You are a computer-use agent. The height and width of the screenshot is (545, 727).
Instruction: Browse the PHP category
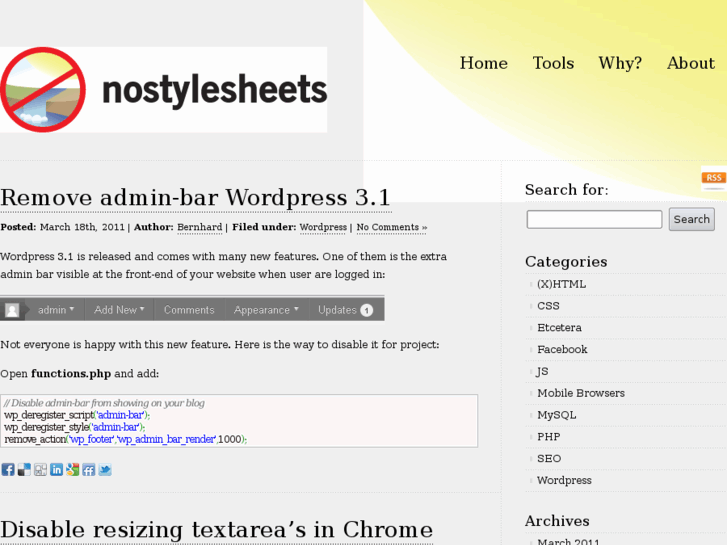[x=548, y=437]
